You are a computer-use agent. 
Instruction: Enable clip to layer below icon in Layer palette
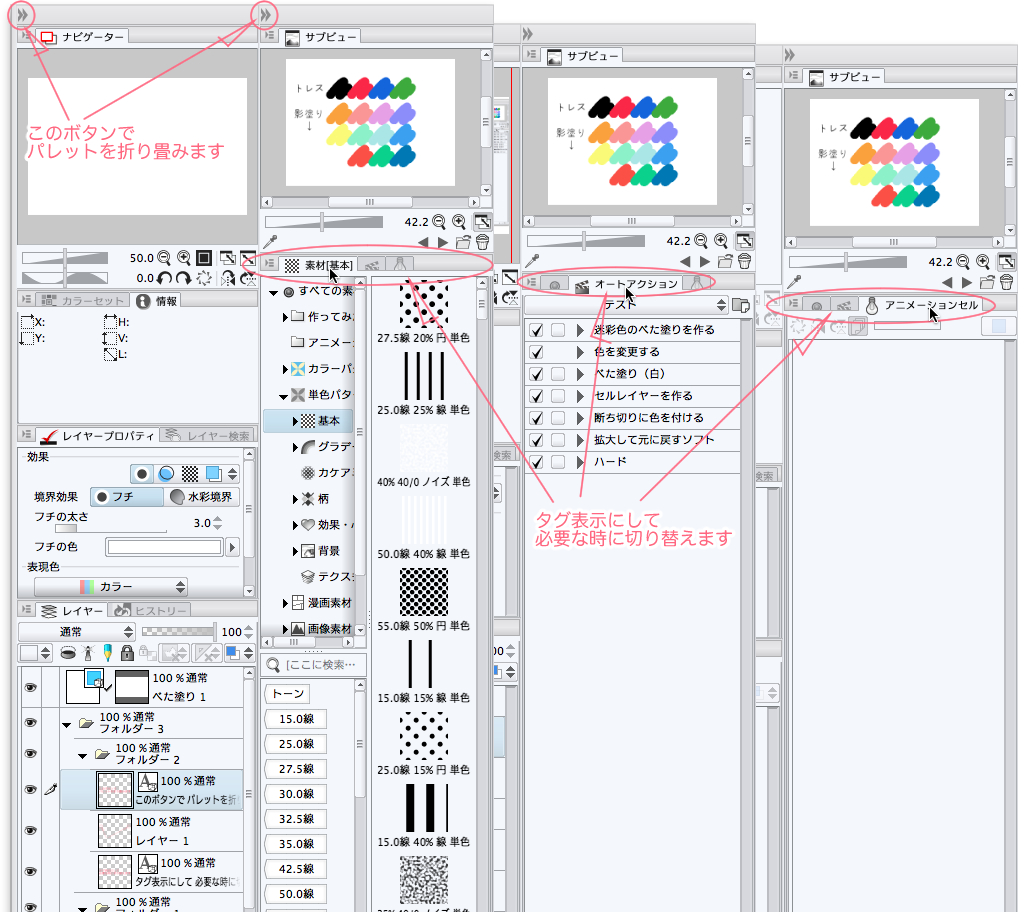(x=68, y=653)
